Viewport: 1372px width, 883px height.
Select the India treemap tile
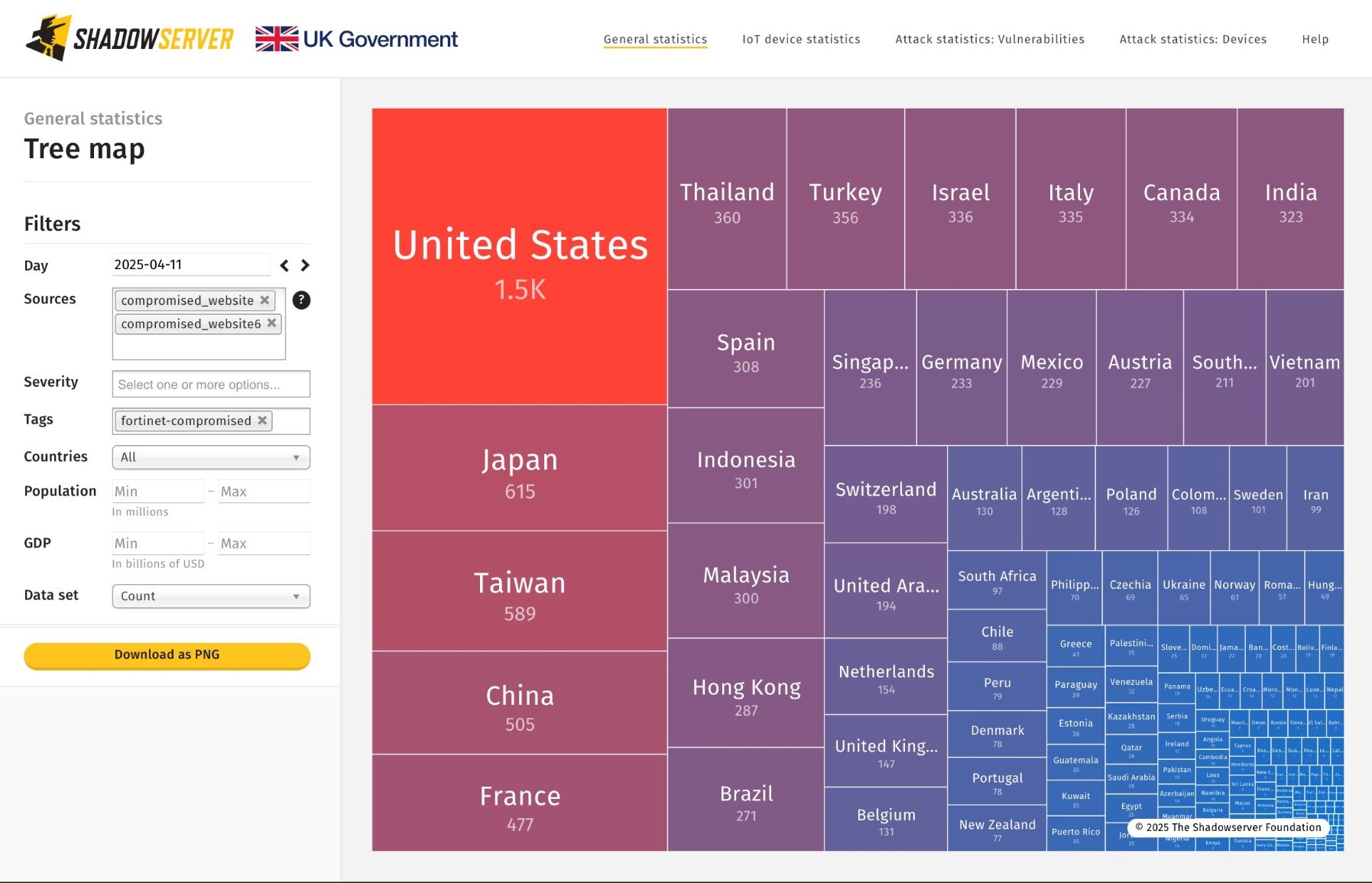point(1291,199)
